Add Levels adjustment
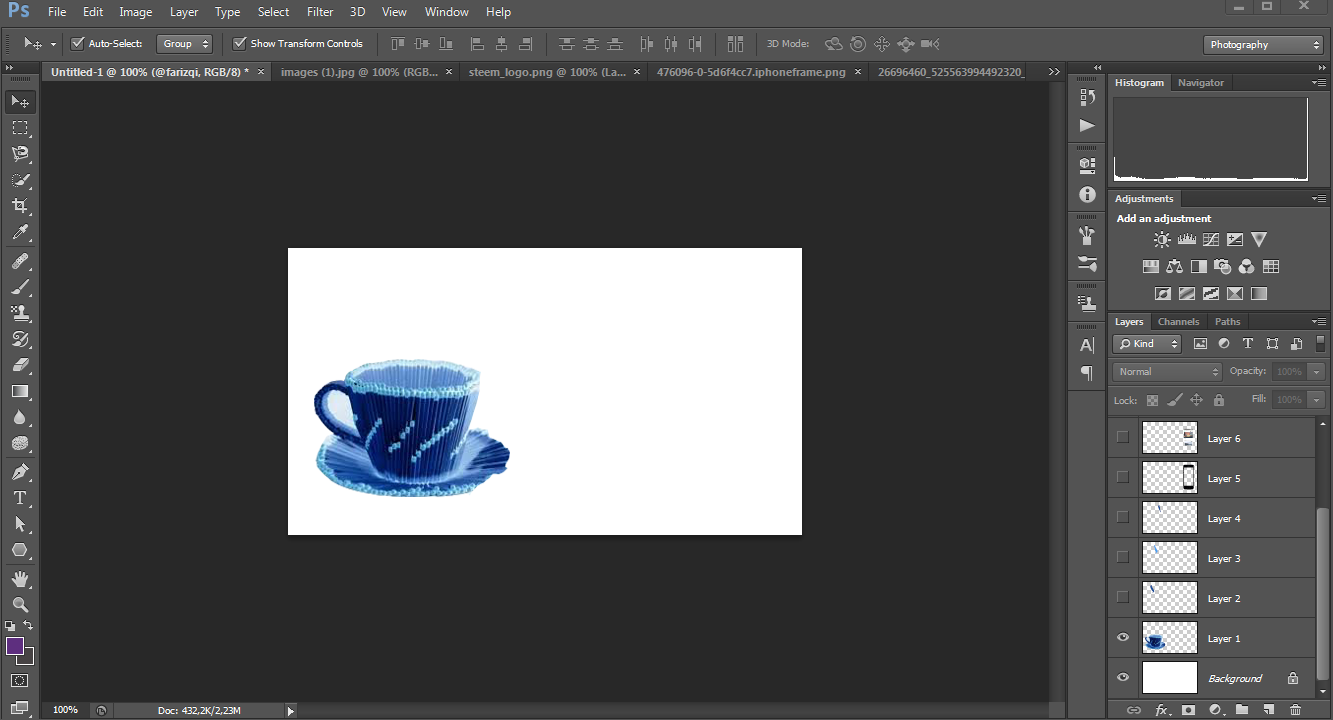Viewport: 1333px width, 720px height. pos(1187,240)
